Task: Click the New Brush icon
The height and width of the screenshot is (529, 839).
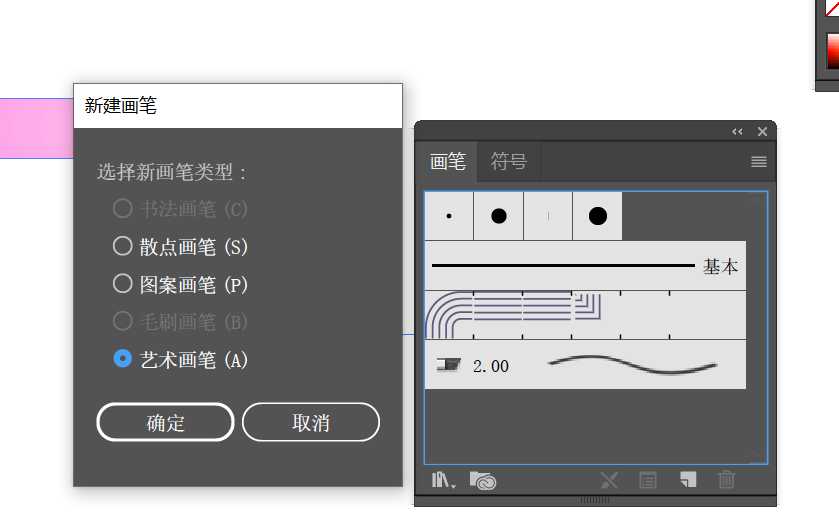Action: pos(688,479)
